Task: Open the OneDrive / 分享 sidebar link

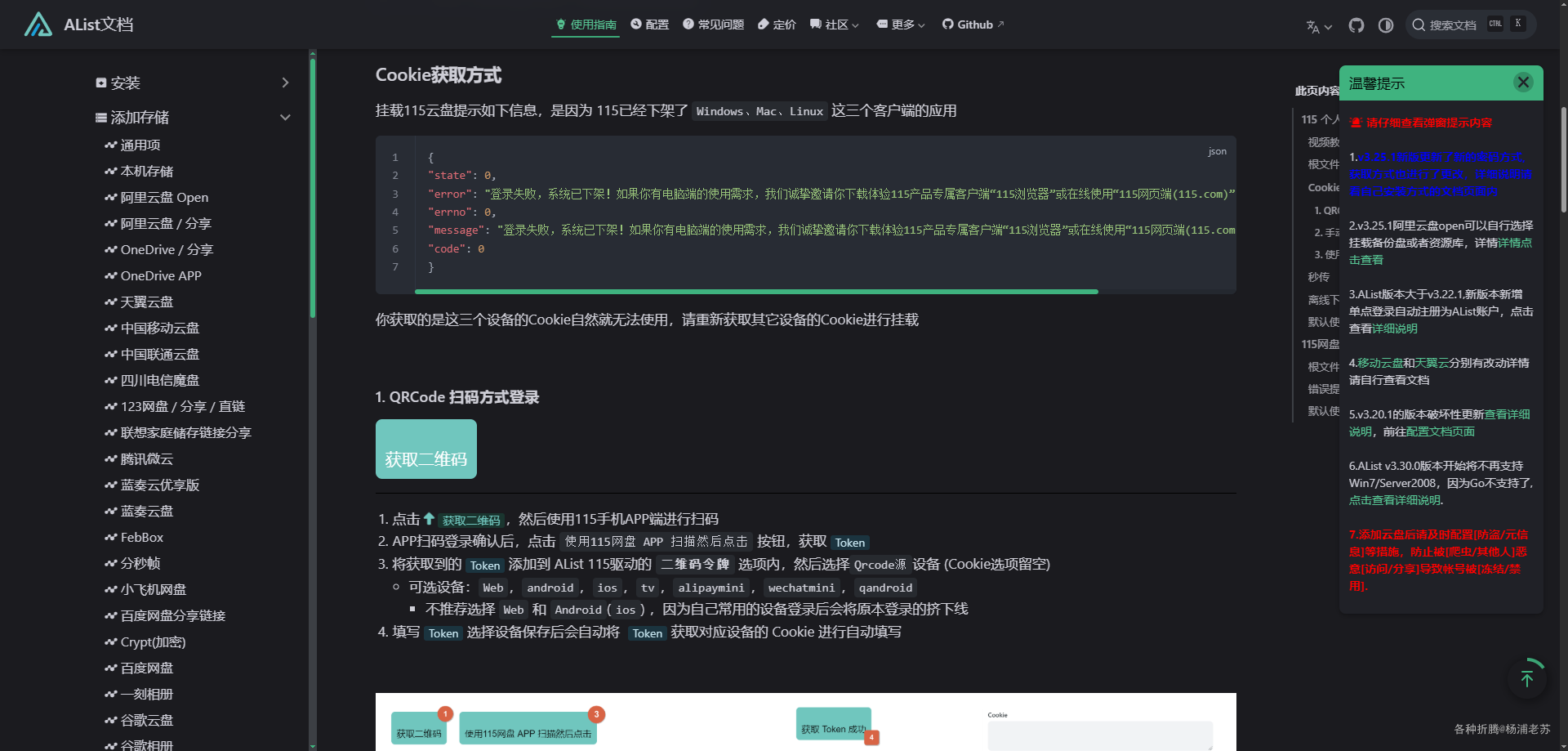Action: 167,250
